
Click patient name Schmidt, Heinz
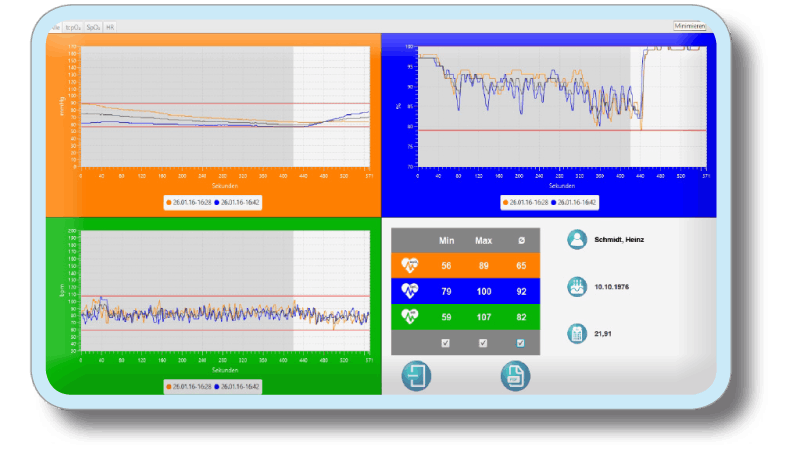[621, 241]
